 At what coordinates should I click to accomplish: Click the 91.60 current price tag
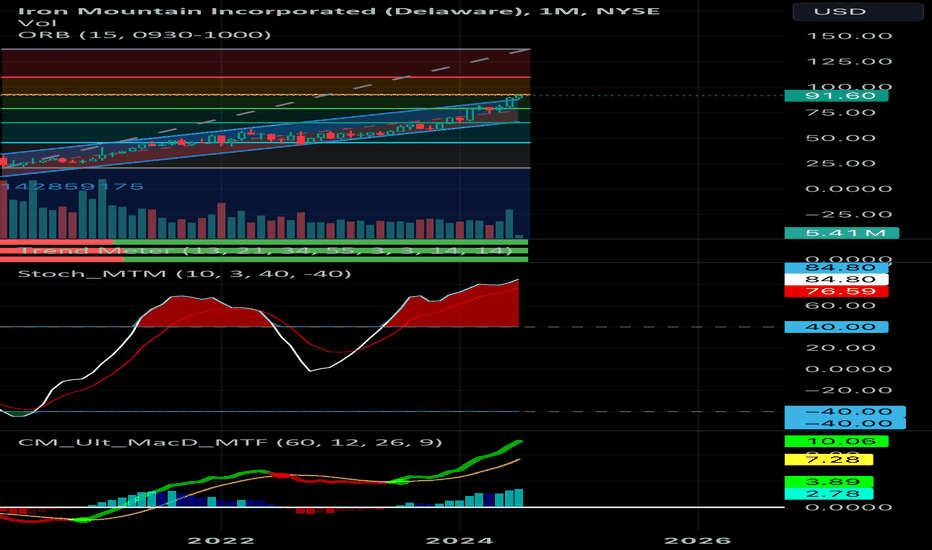point(836,96)
